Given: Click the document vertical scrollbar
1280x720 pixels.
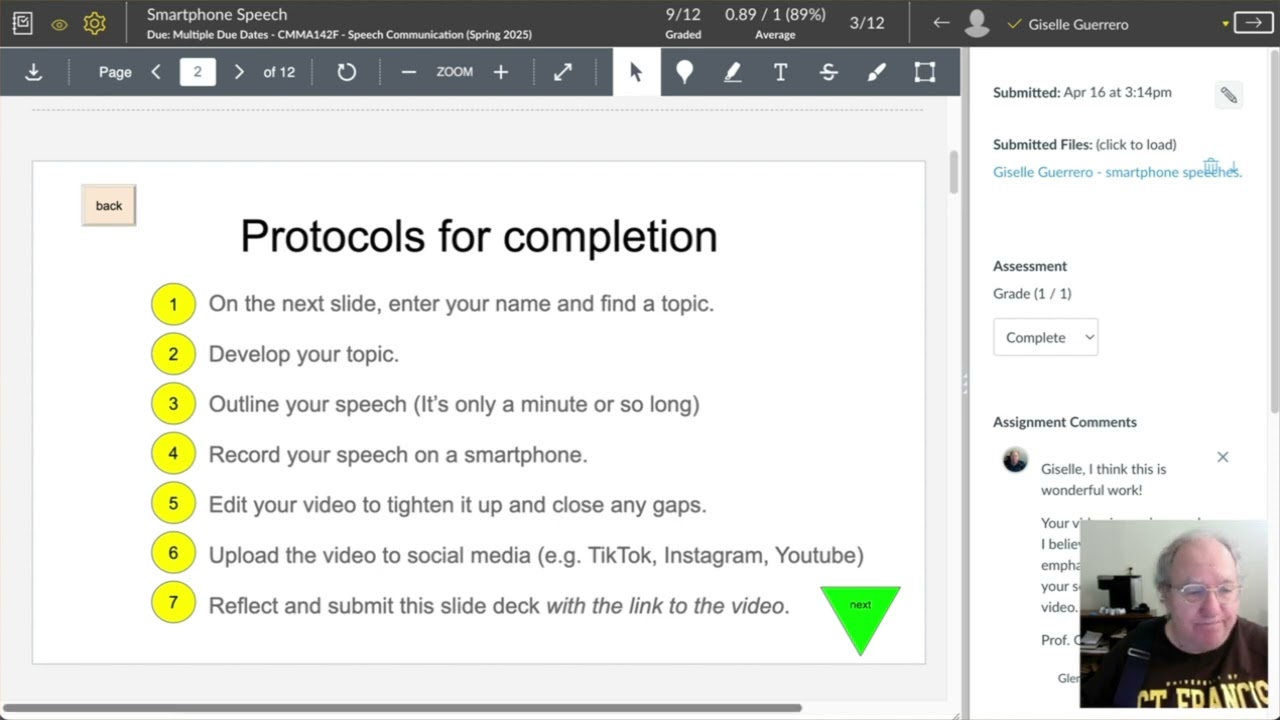Looking at the screenshot, I should (953, 173).
